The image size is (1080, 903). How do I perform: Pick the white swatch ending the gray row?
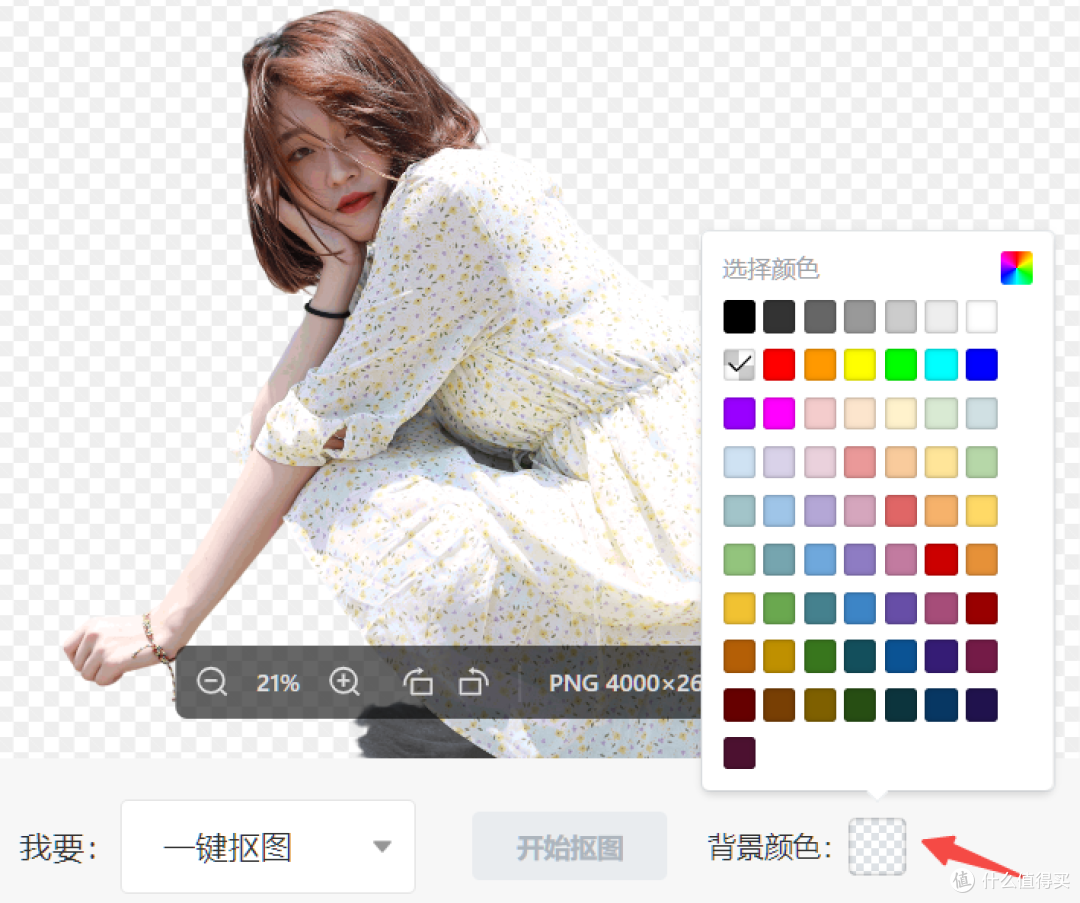(x=982, y=316)
